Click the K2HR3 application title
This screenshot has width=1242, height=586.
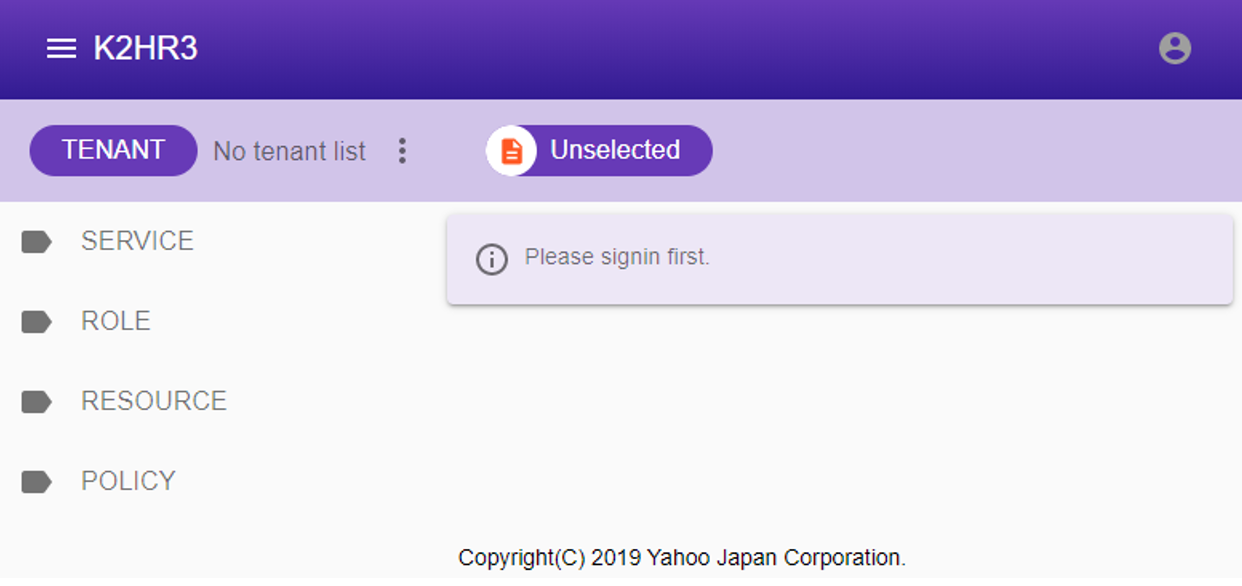pos(146,48)
